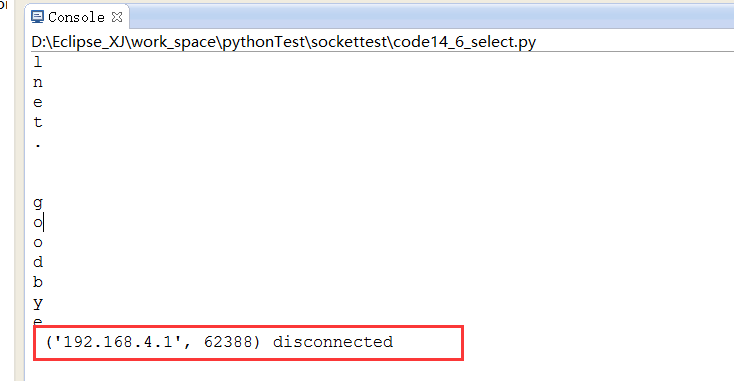The image size is (734, 381).
Task: Click 'Eclipse_XJ' segment of the file path
Action: [x=89, y=42]
